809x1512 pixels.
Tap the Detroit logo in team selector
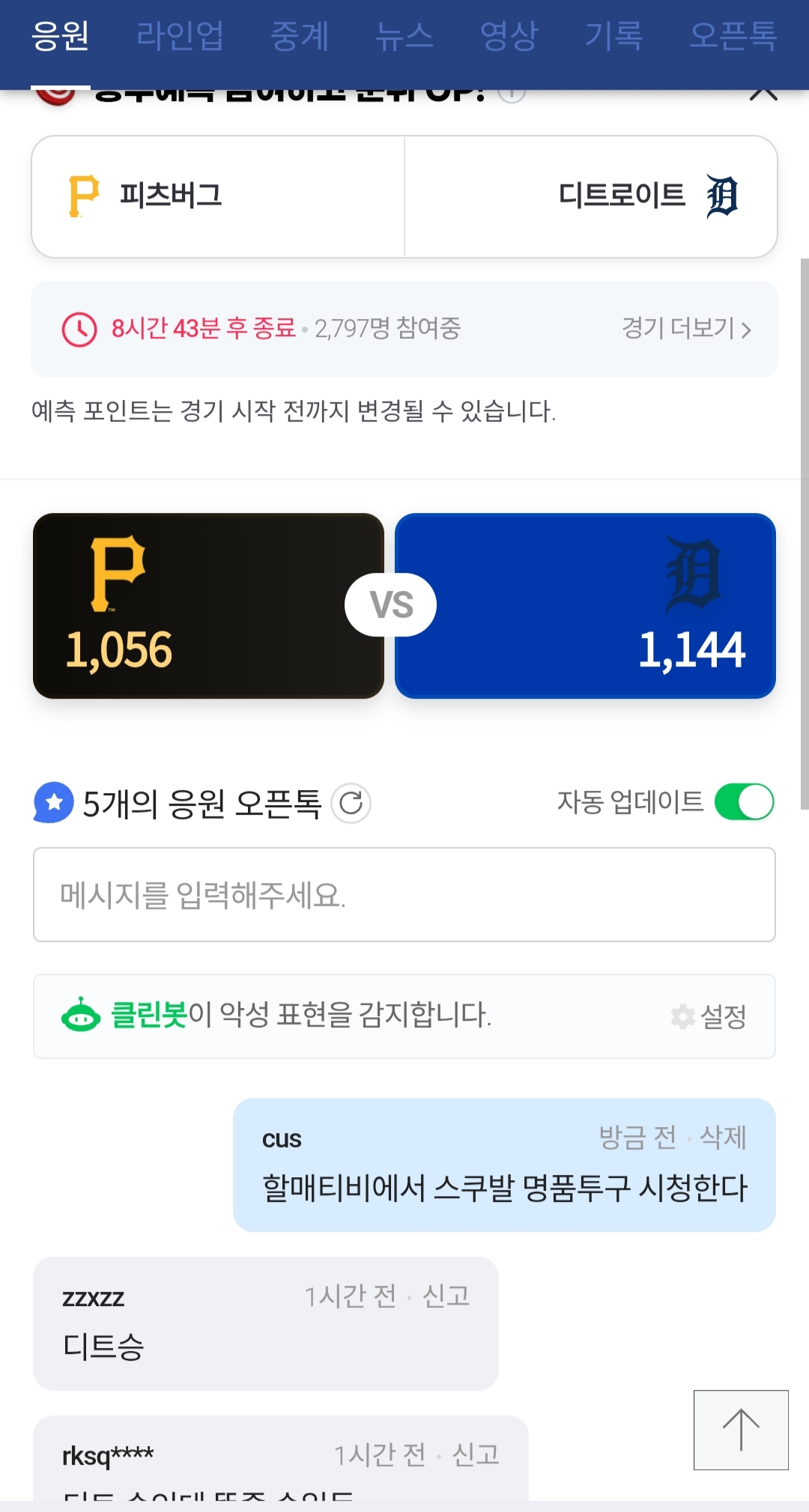(x=722, y=196)
